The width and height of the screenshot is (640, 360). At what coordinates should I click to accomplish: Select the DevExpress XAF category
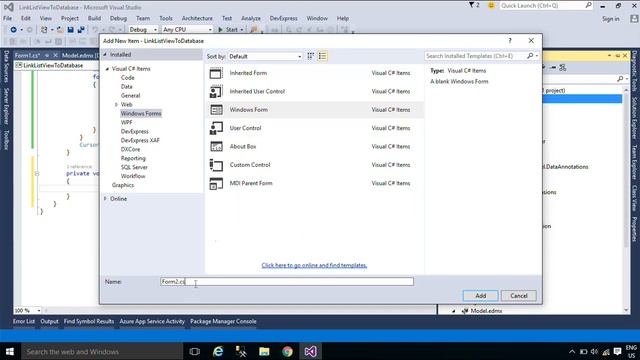(x=140, y=140)
